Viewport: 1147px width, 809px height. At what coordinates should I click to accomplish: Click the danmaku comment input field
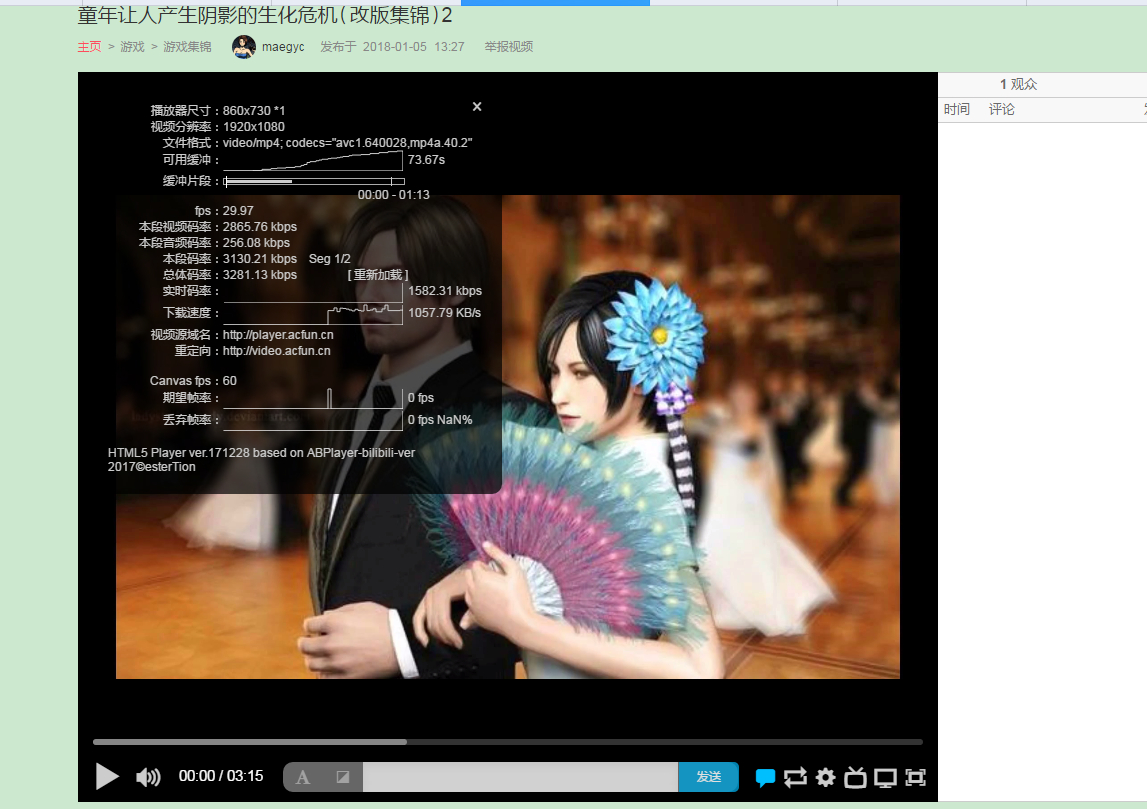tap(520, 777)
